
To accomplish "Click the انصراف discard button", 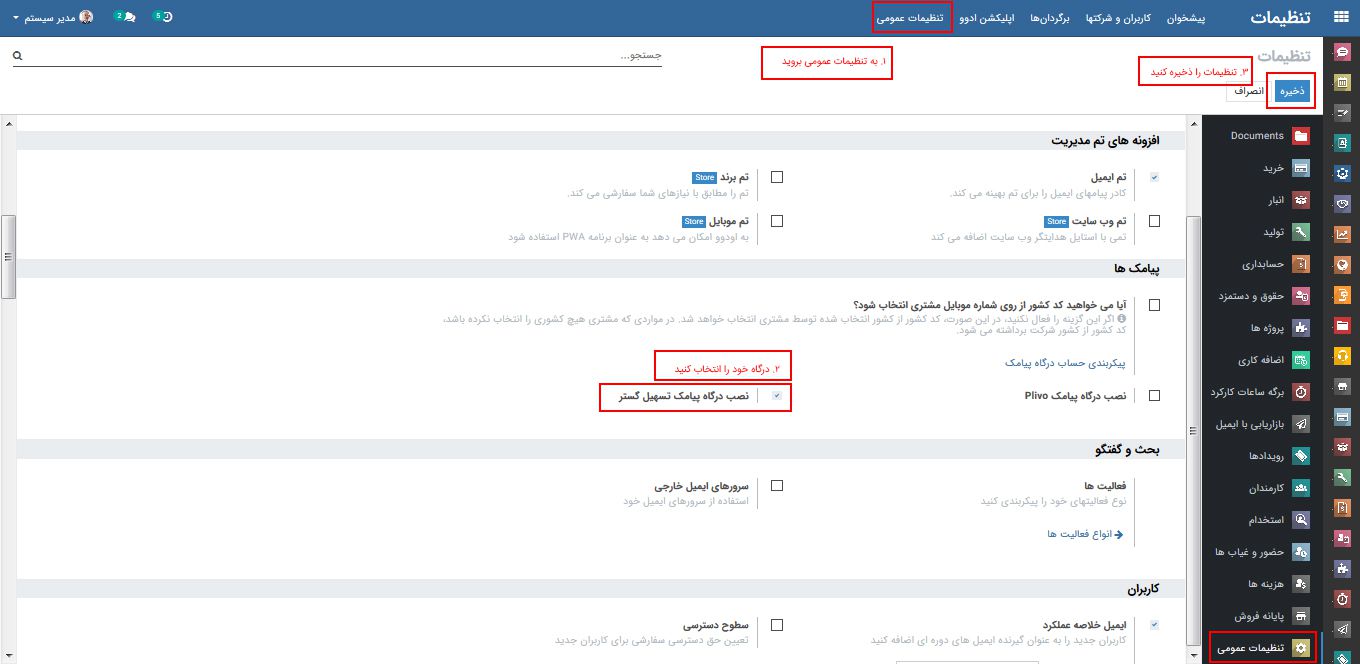I will coord(1249,90).
